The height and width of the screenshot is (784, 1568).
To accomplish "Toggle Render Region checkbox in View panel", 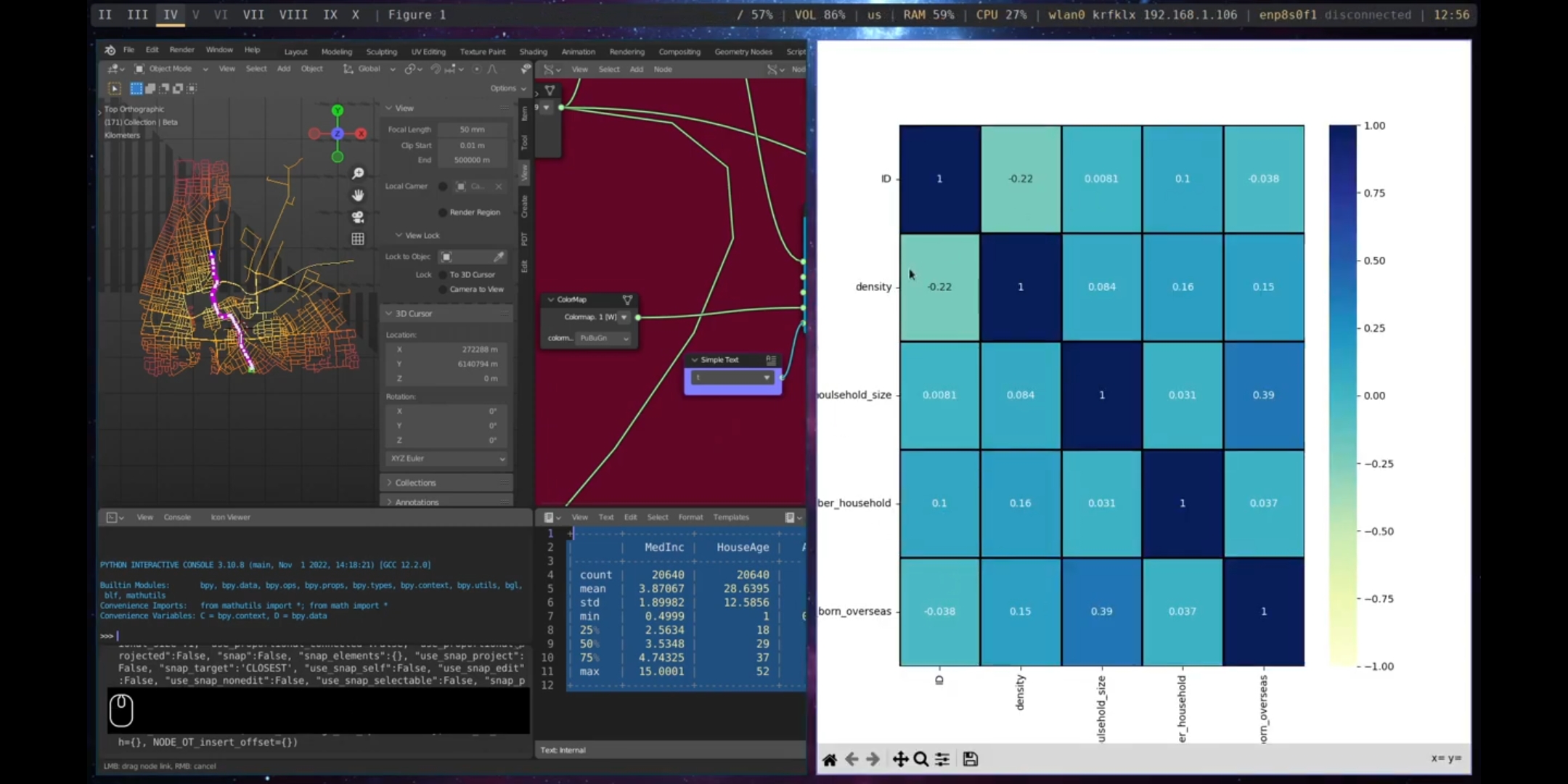I will (x=443, y=211).
